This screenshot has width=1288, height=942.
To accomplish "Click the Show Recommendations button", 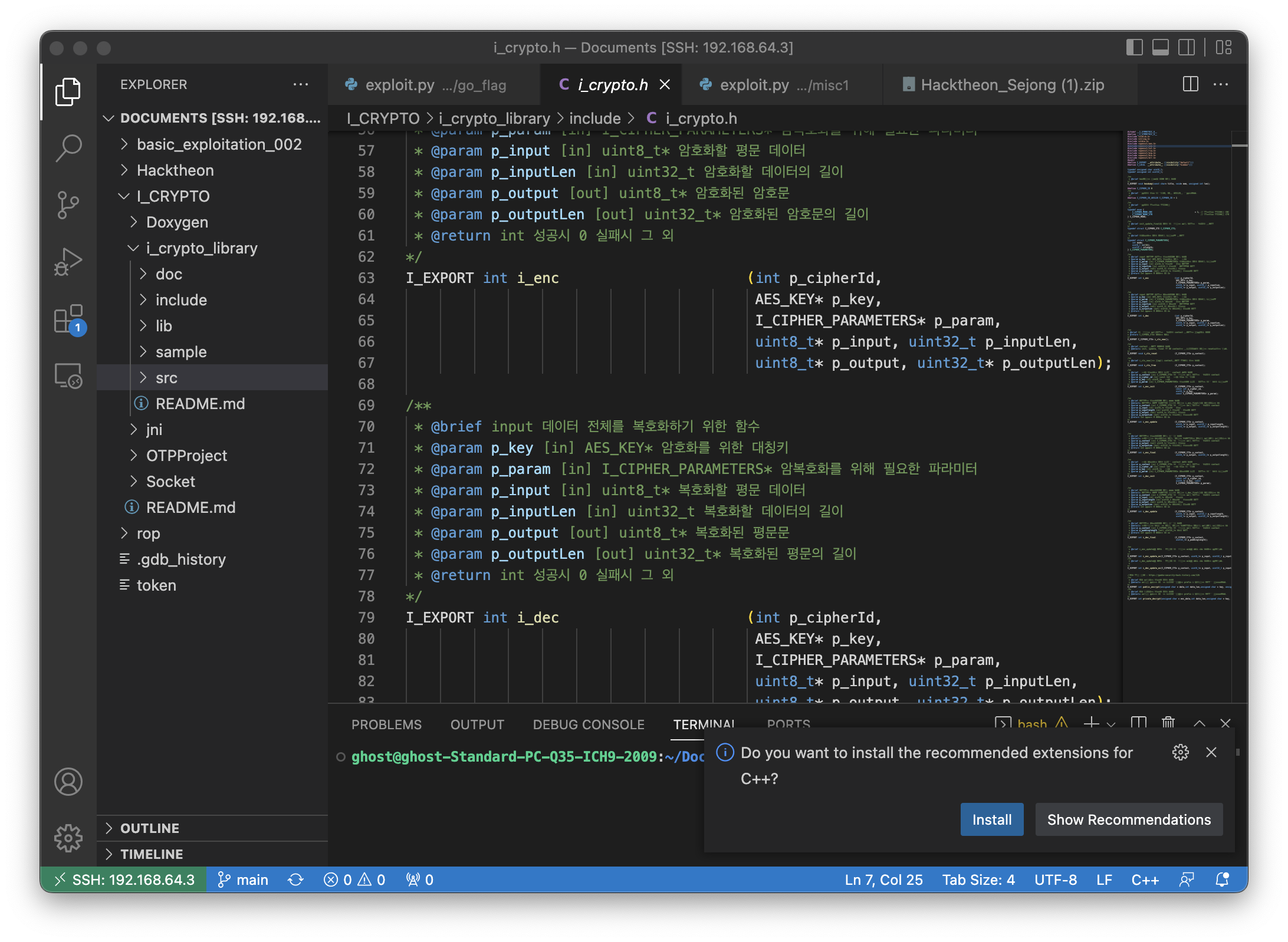I will tap(1128, 819).
